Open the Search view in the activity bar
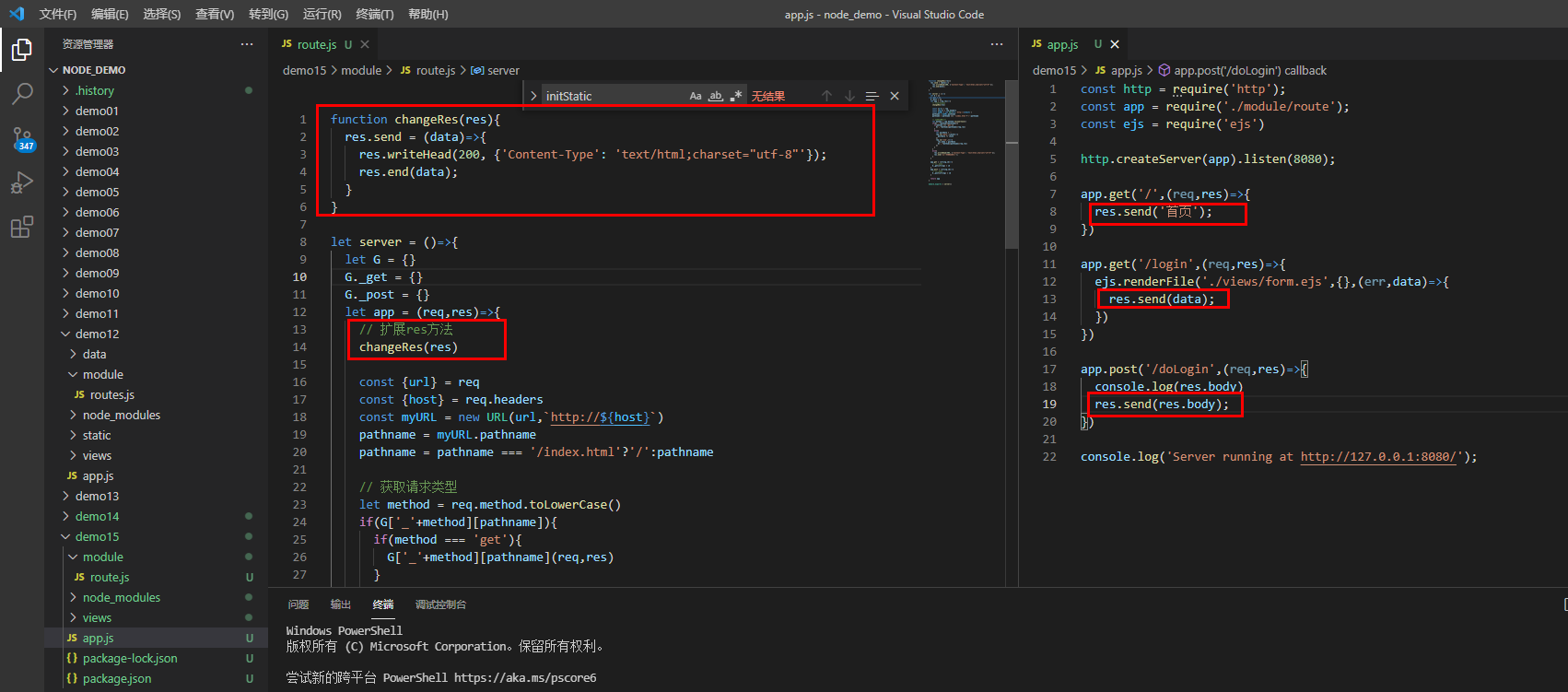The image size is (1568, 692). (x=22, y=93)
